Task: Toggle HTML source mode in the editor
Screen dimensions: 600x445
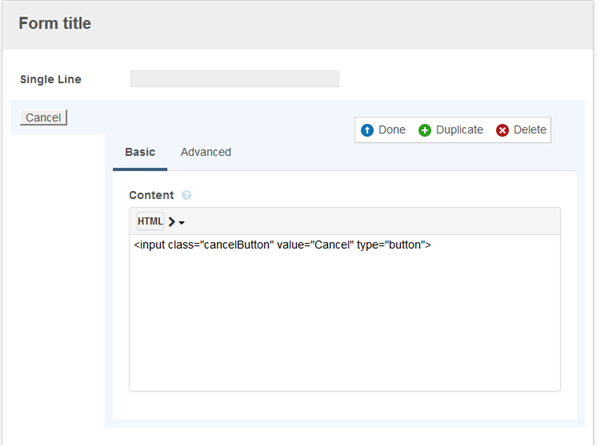Action: click(x=150, y=221)
